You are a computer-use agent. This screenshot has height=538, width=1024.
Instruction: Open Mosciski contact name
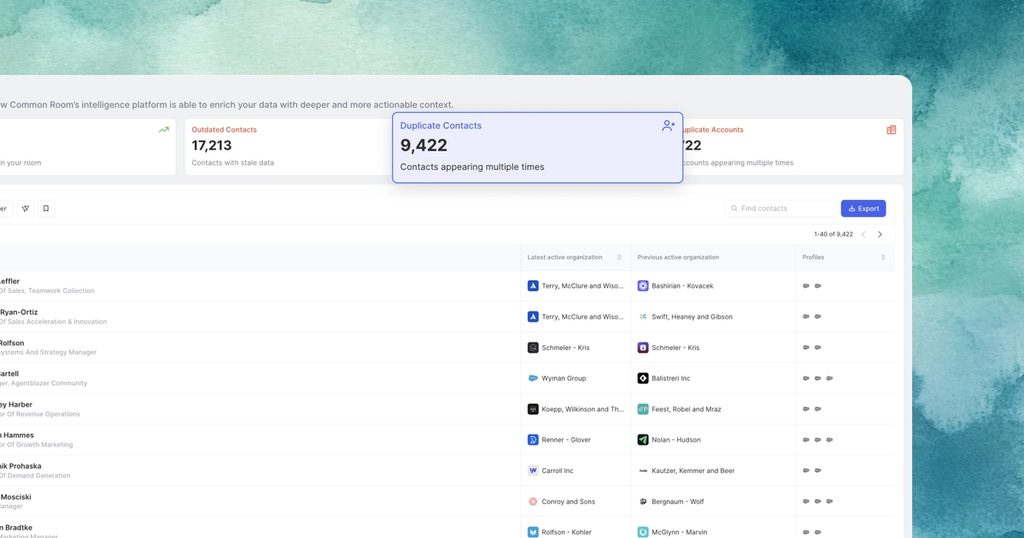point(16,497)
